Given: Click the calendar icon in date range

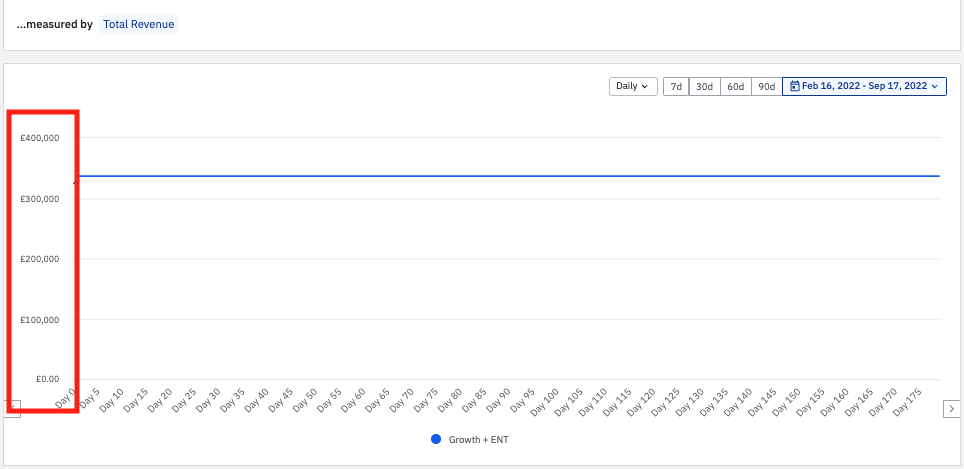Looking at the screenshot, I should point(795,87).
